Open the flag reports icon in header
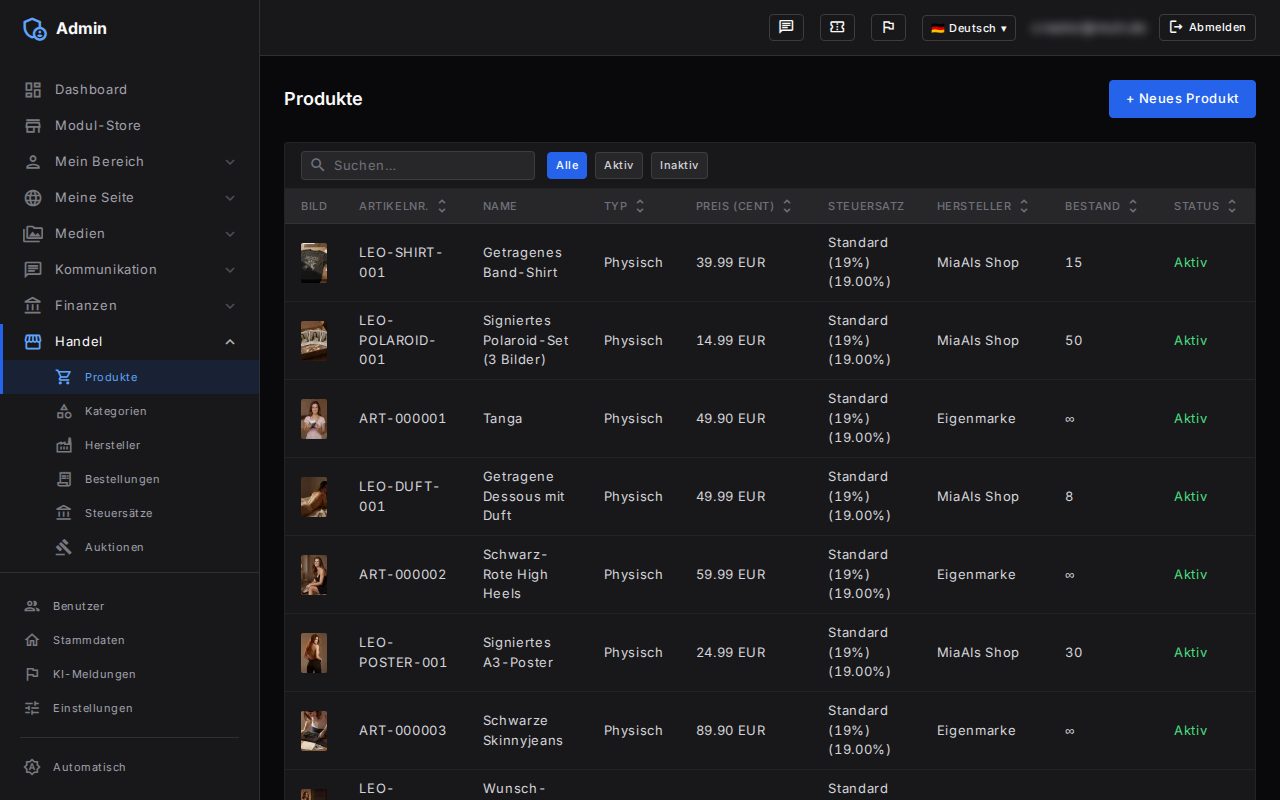Viewport: 1280px width, 800px height. click(x=888, y=27)
